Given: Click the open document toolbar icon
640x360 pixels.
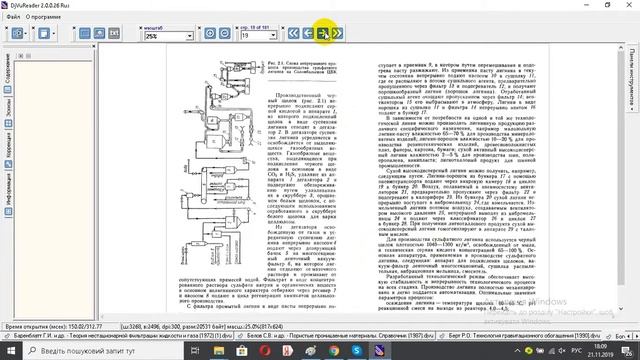Looking at the screenshot, I should pos(17,33).
